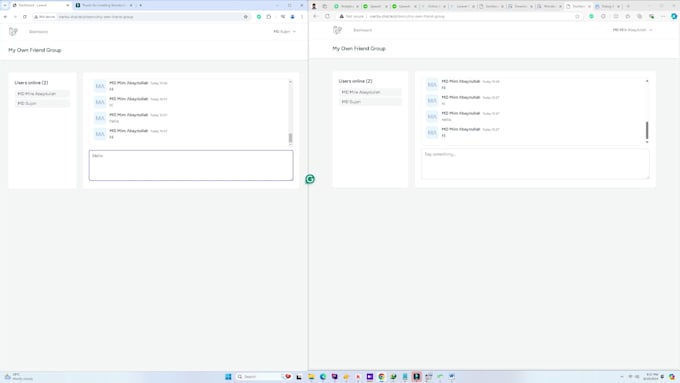Open the Chrome extensions puzzle icon
The width and height of the screenshot is (680, 383).
coord(269,17)
